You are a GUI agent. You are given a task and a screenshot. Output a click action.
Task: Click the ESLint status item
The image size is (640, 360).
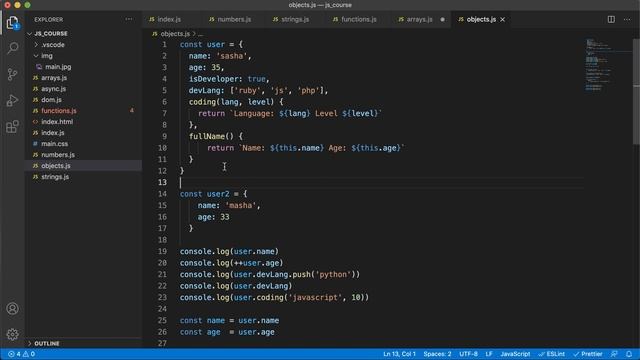click(551, 354)
